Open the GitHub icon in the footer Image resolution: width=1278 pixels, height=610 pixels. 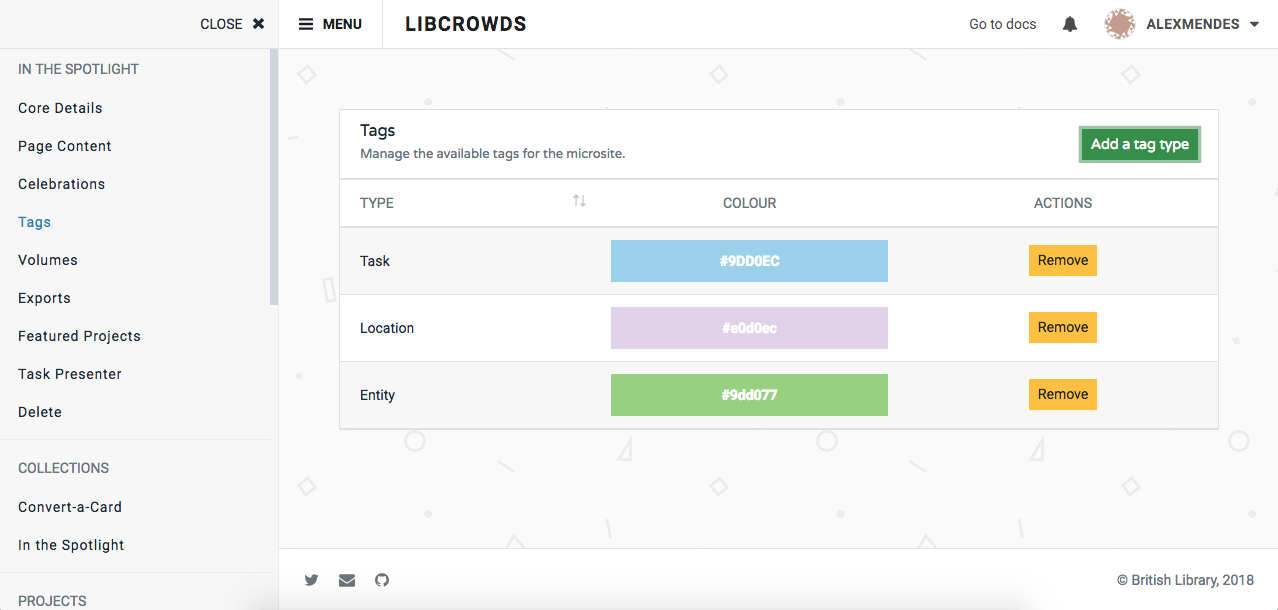point(381,580)
